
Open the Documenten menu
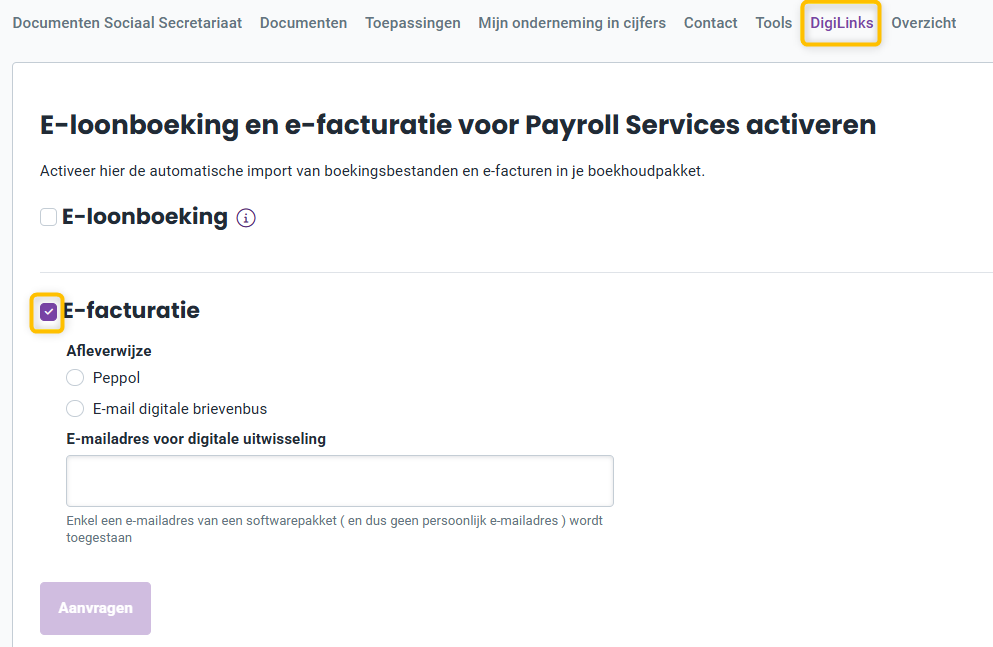click(x=303, y=22)
